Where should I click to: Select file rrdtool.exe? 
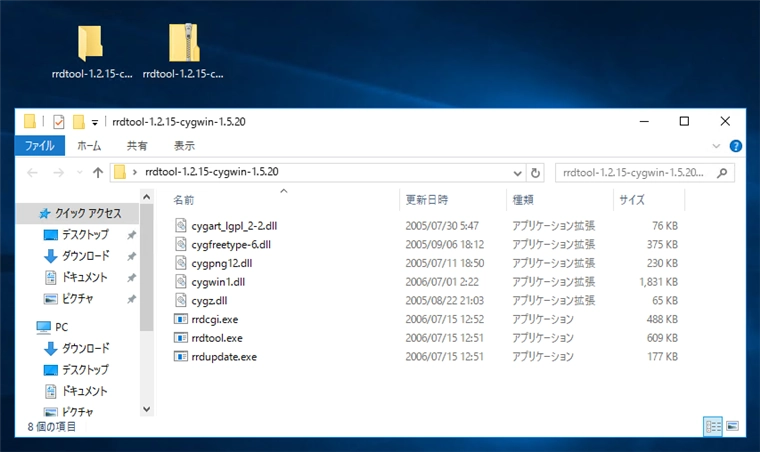[217, 338]
